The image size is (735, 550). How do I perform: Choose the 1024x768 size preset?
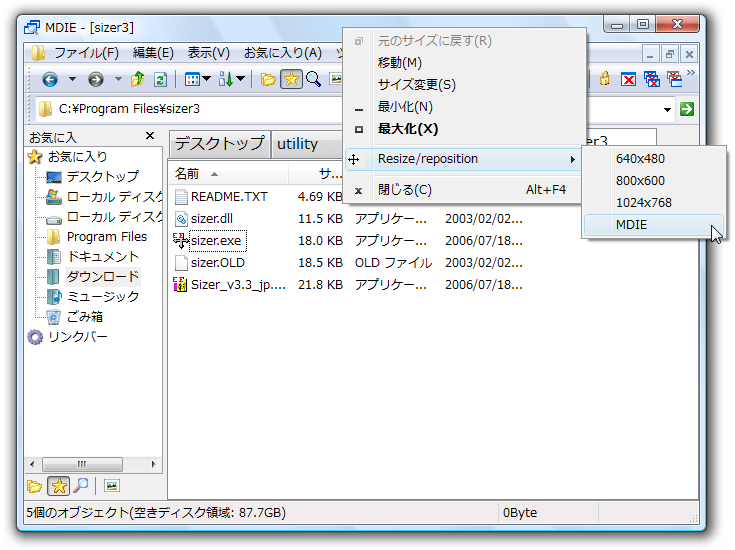click(x=653, y=203)
